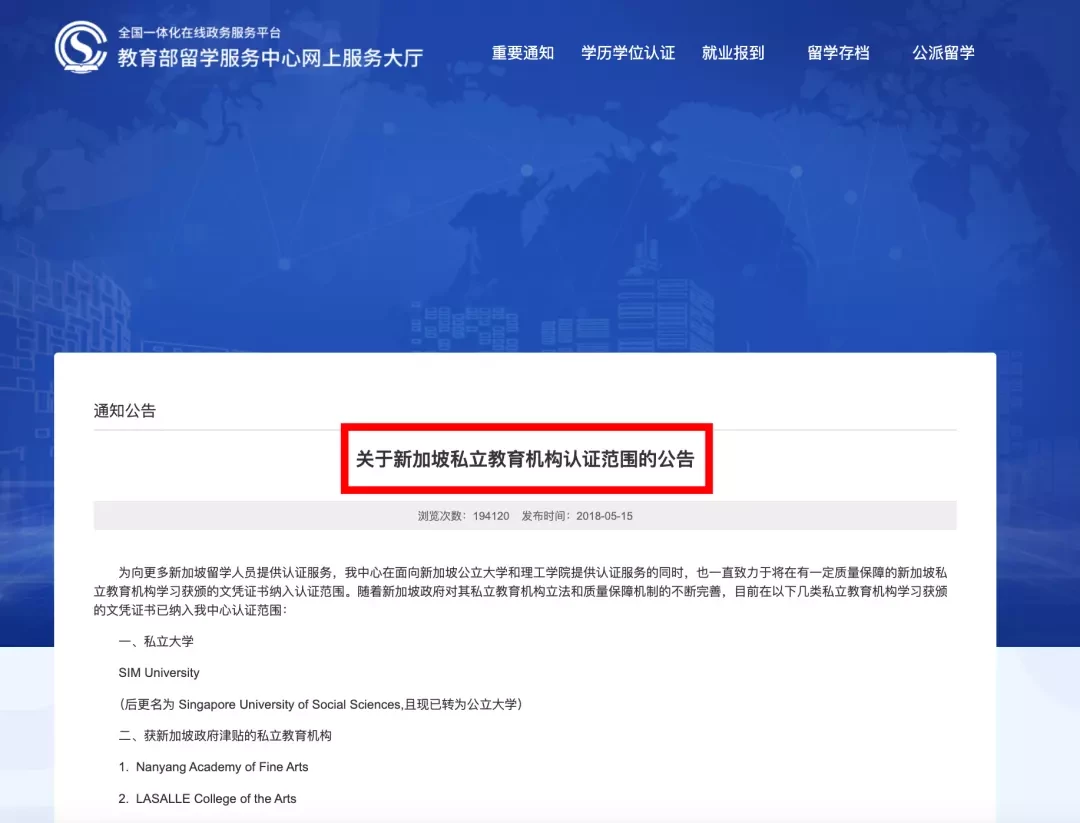Screen dimensions: 1080x823
Task: Click the Nanyang Academy of Fine Arts entry
Action: [214, 767]
